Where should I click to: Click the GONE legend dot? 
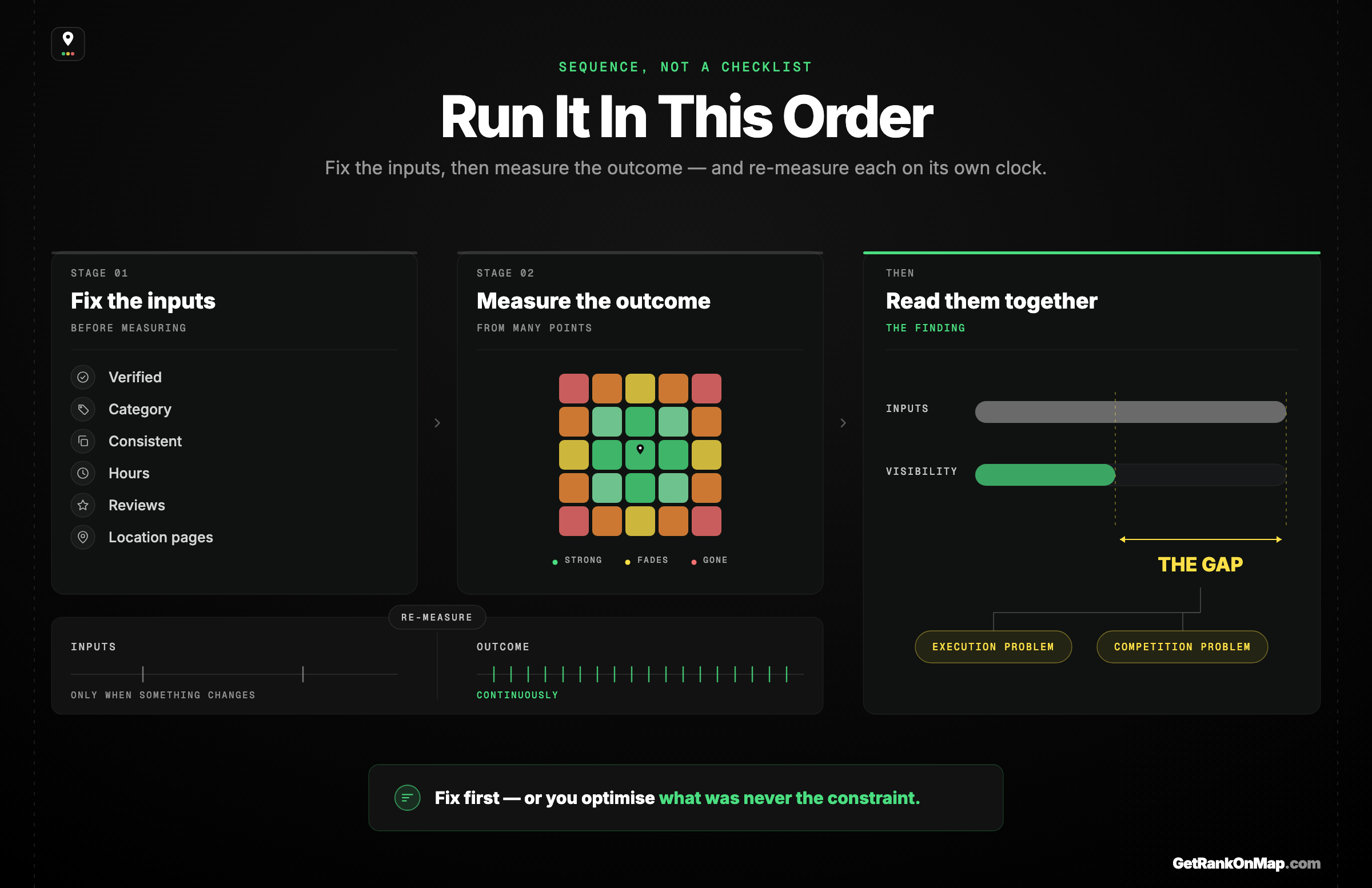tap(693, 562)
